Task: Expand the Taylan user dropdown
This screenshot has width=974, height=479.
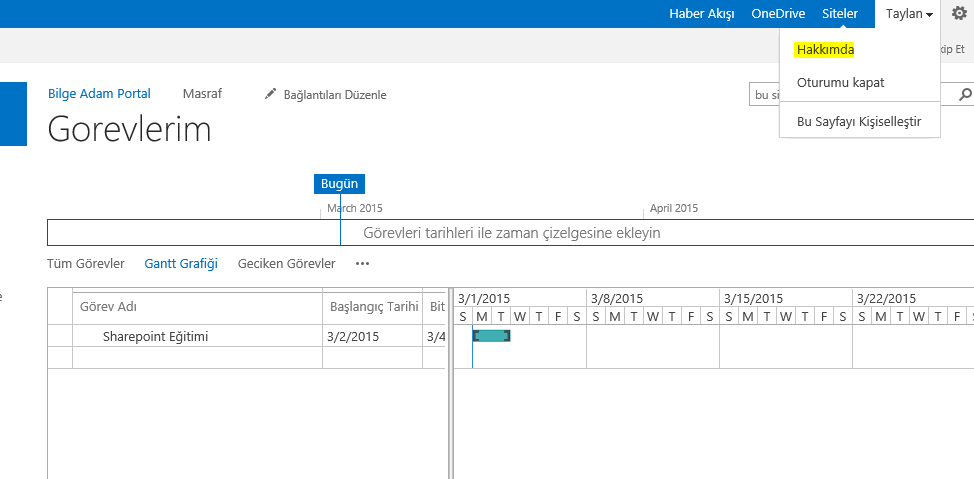Action: [x=909, y=14]
